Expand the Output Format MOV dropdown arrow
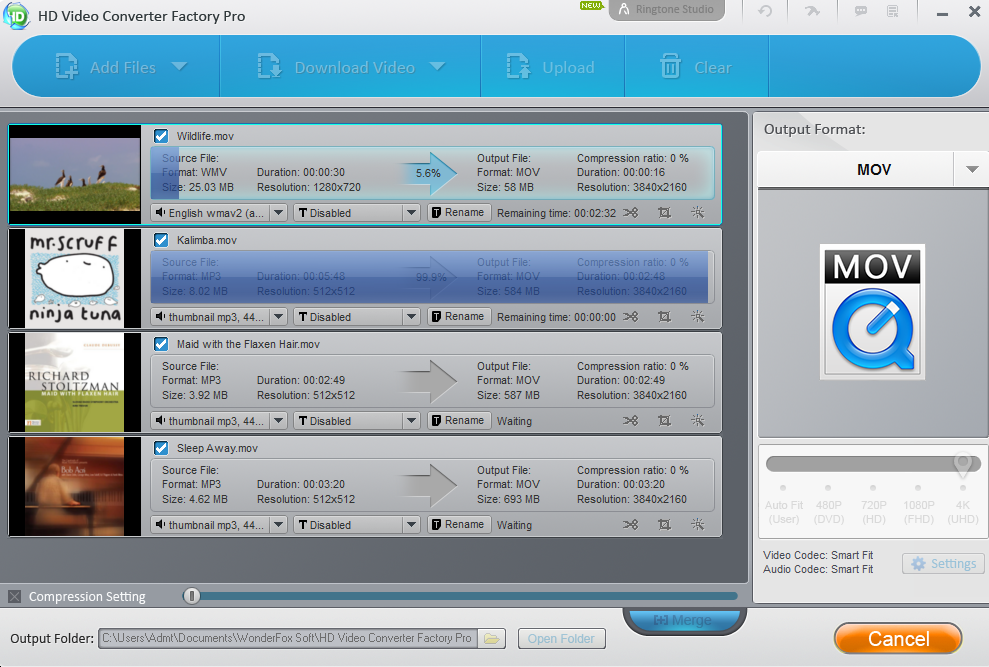The height and width of the screenshot is (667, 989). pos(972,170)
